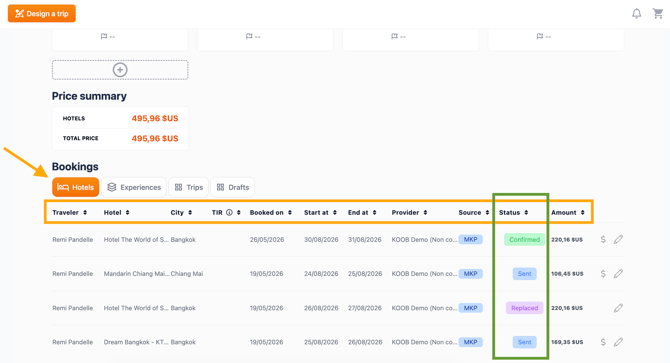Edit the Confirmed Bangkok booking with pencil
Screen dimensions: 670x363
[618, 239]
